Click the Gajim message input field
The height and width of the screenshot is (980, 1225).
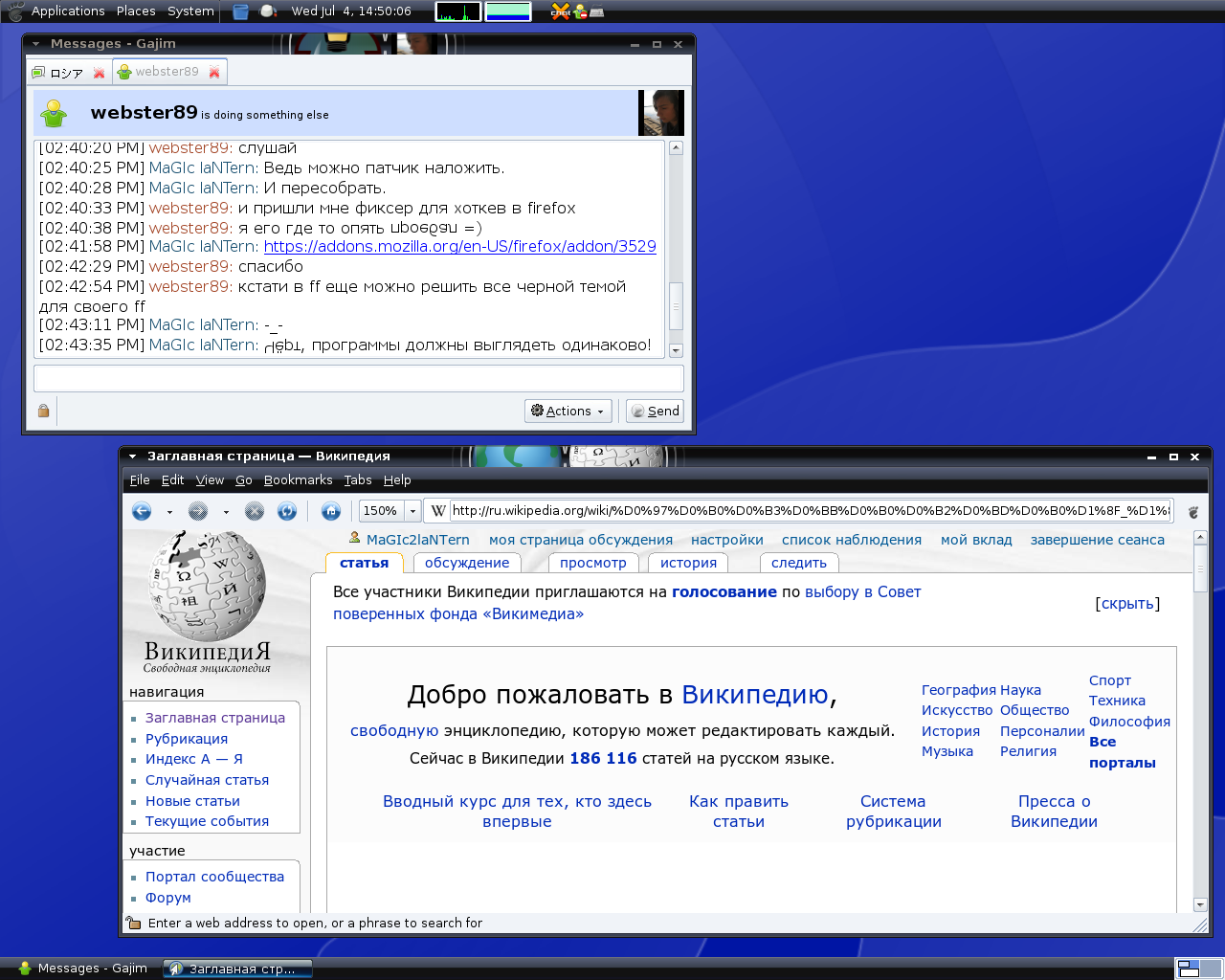click(359, 378)
